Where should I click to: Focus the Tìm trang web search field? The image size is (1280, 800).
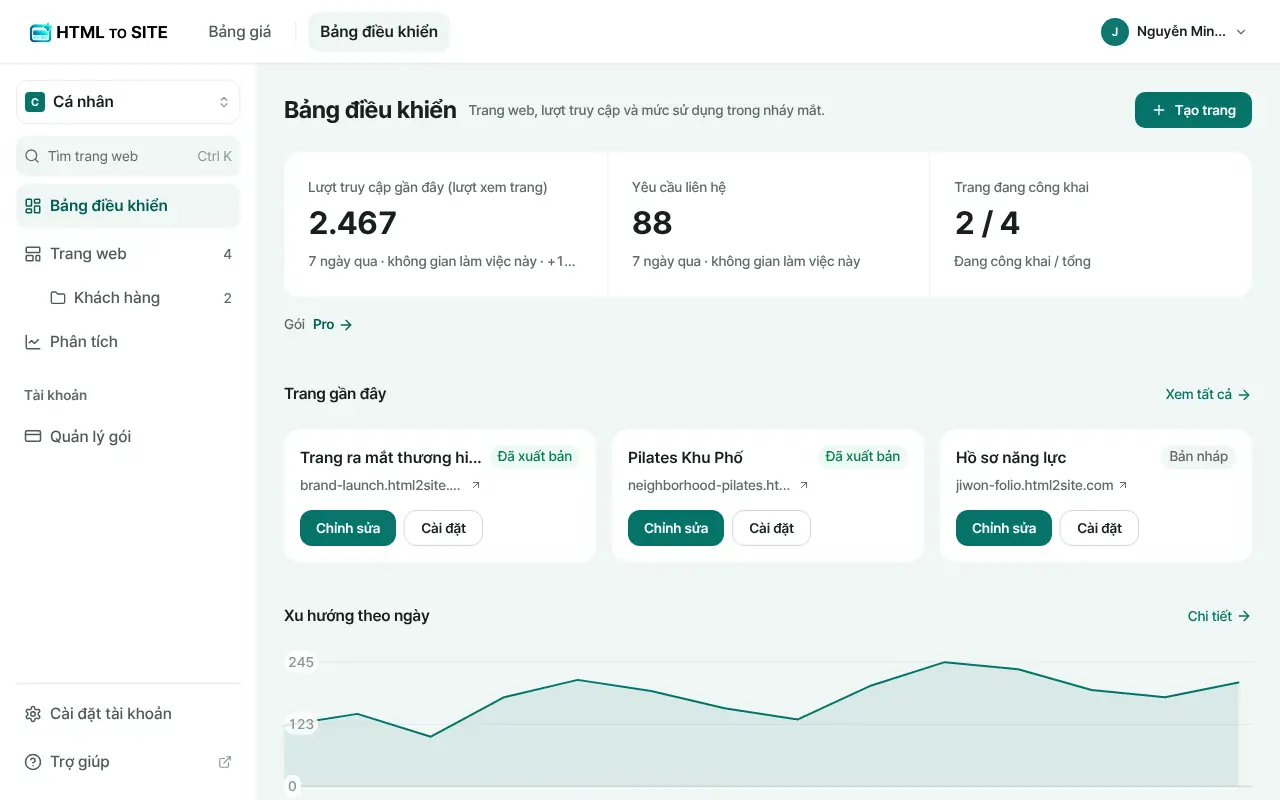tap(128, 156)
